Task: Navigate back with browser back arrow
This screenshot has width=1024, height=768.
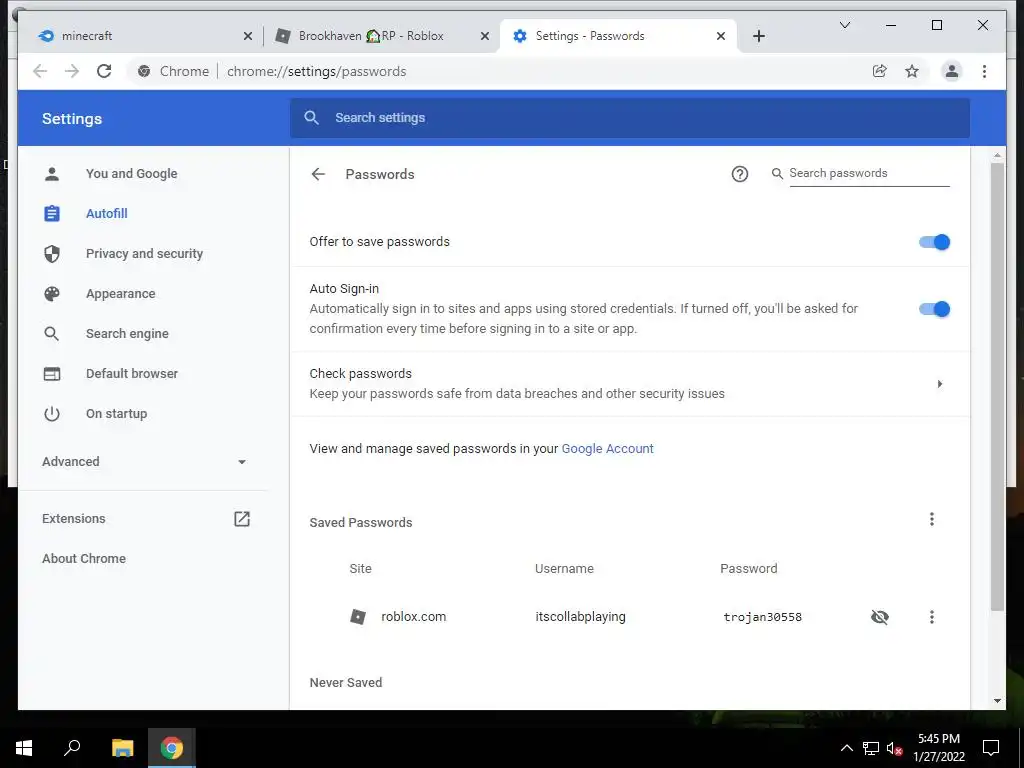Action: (x=40, y=71)
